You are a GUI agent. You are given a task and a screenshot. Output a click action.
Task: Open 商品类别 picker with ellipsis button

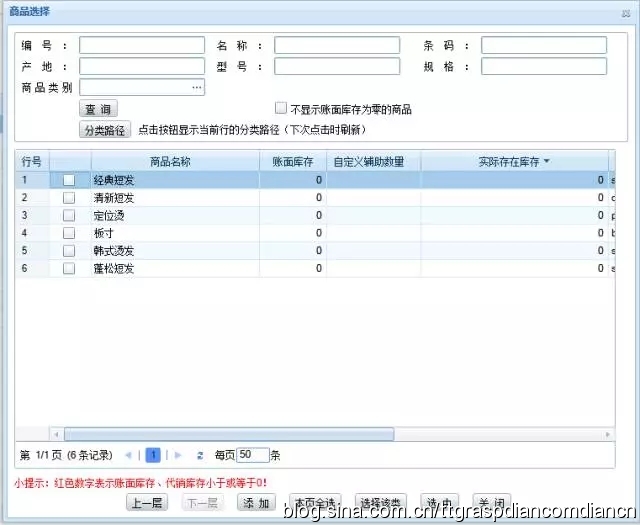coord(197,88)
